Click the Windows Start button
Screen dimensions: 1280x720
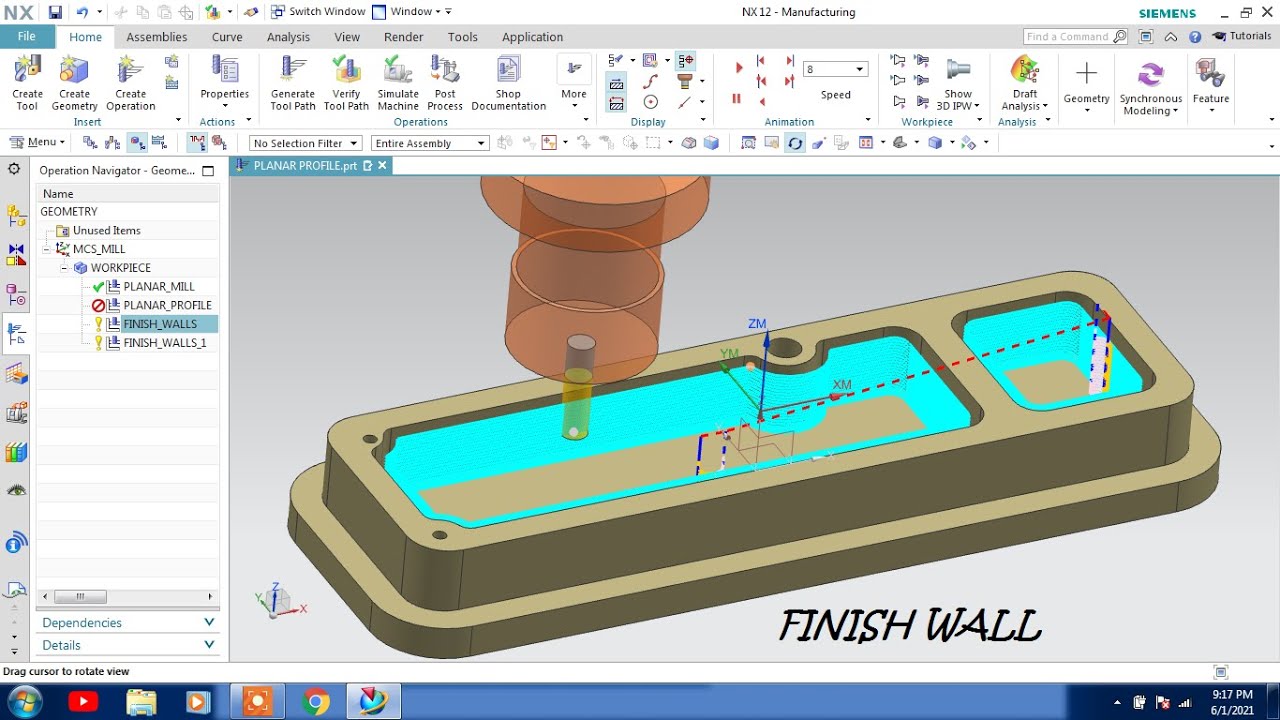(x=25, y=702)
